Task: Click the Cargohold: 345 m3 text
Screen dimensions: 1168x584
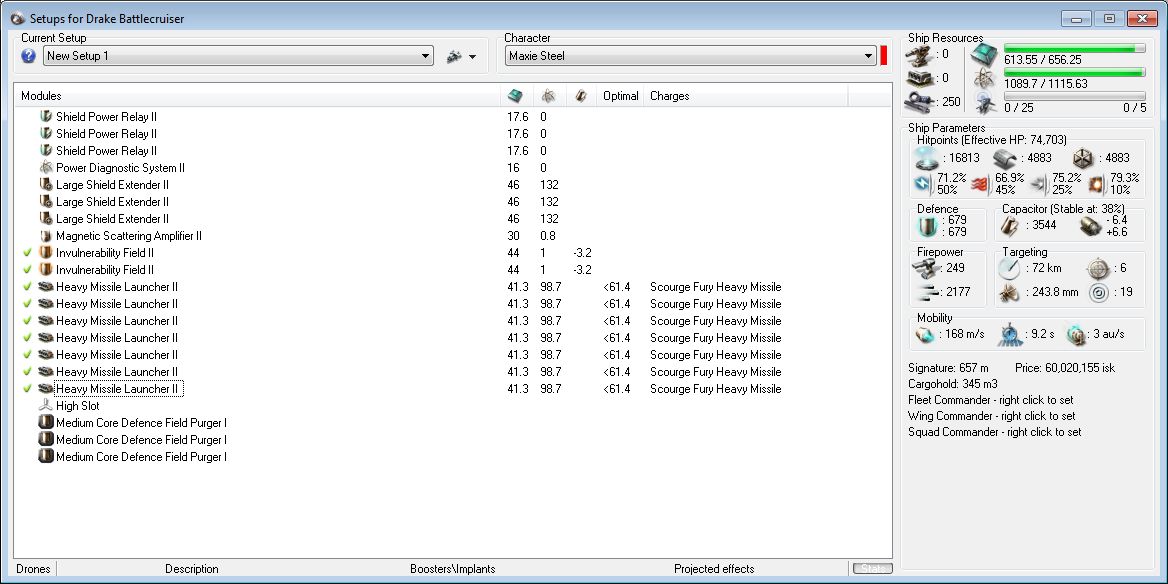Action: tap(953, 384)
